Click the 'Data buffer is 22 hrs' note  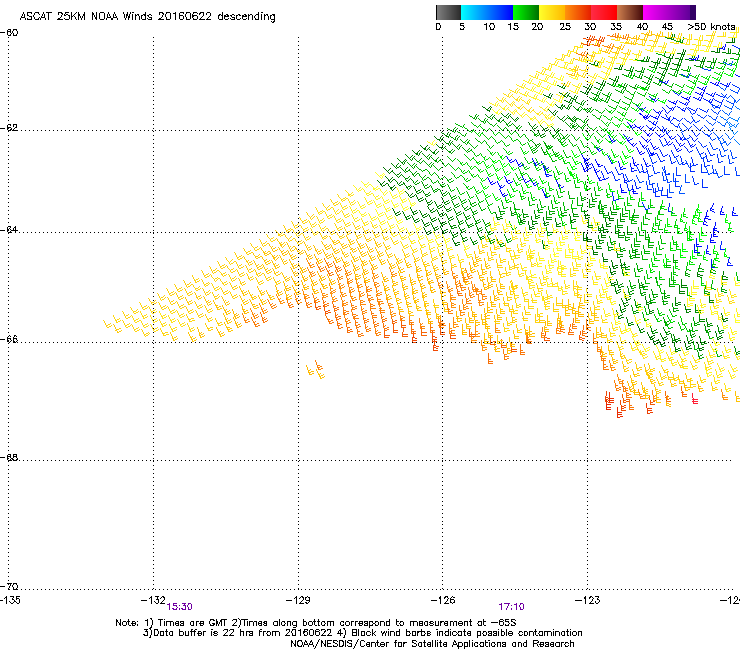click(362, 633)
